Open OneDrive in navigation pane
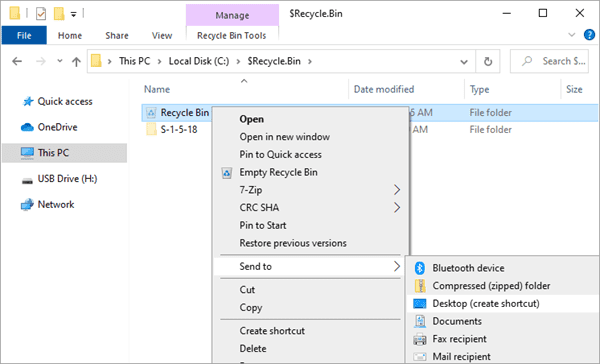 (49, 127)
